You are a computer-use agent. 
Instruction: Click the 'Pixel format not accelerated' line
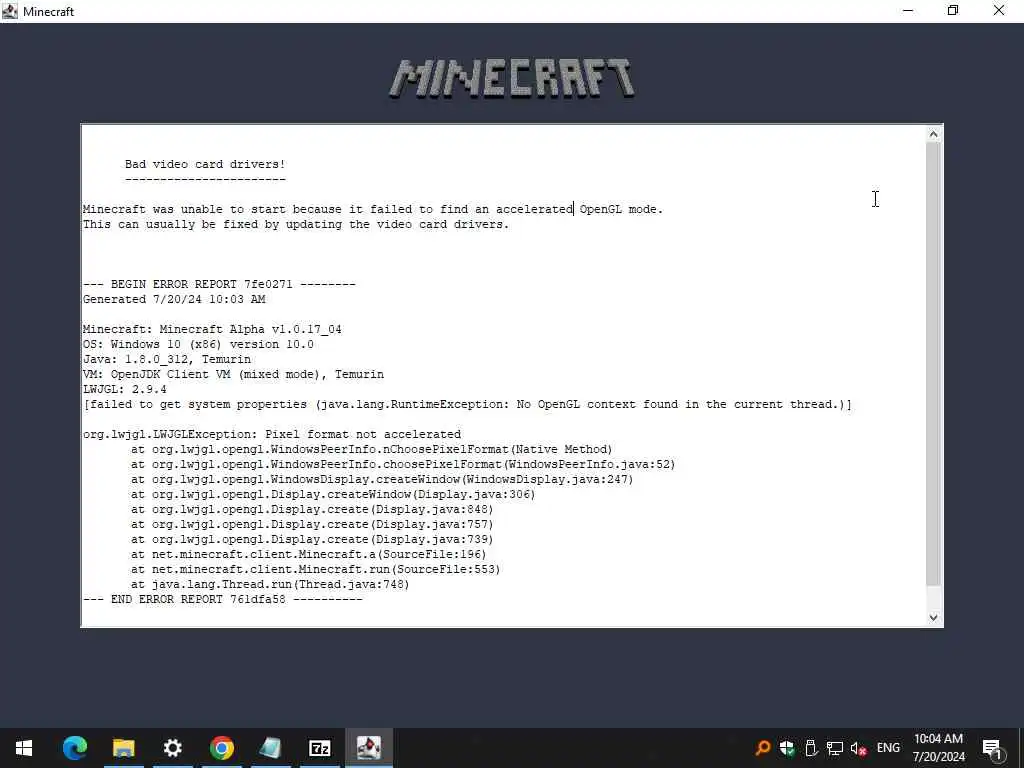pyautogui.click(x=272, y=435)
